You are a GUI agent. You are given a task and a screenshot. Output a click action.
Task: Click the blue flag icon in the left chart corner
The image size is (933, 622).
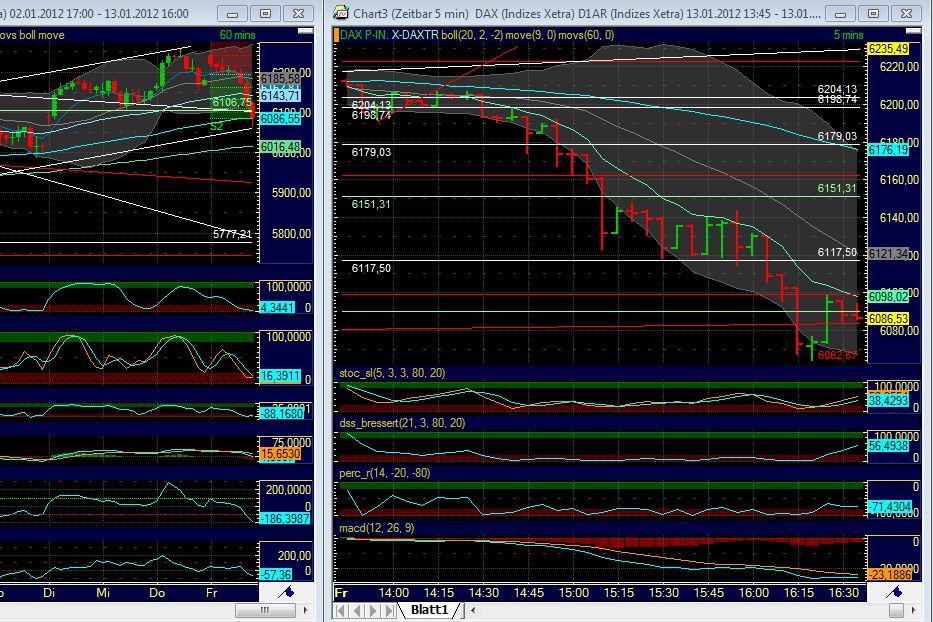tap(288, 591)
